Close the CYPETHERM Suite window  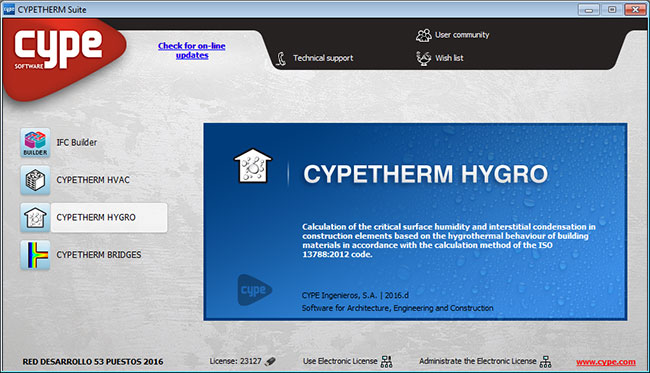point(635,10)
